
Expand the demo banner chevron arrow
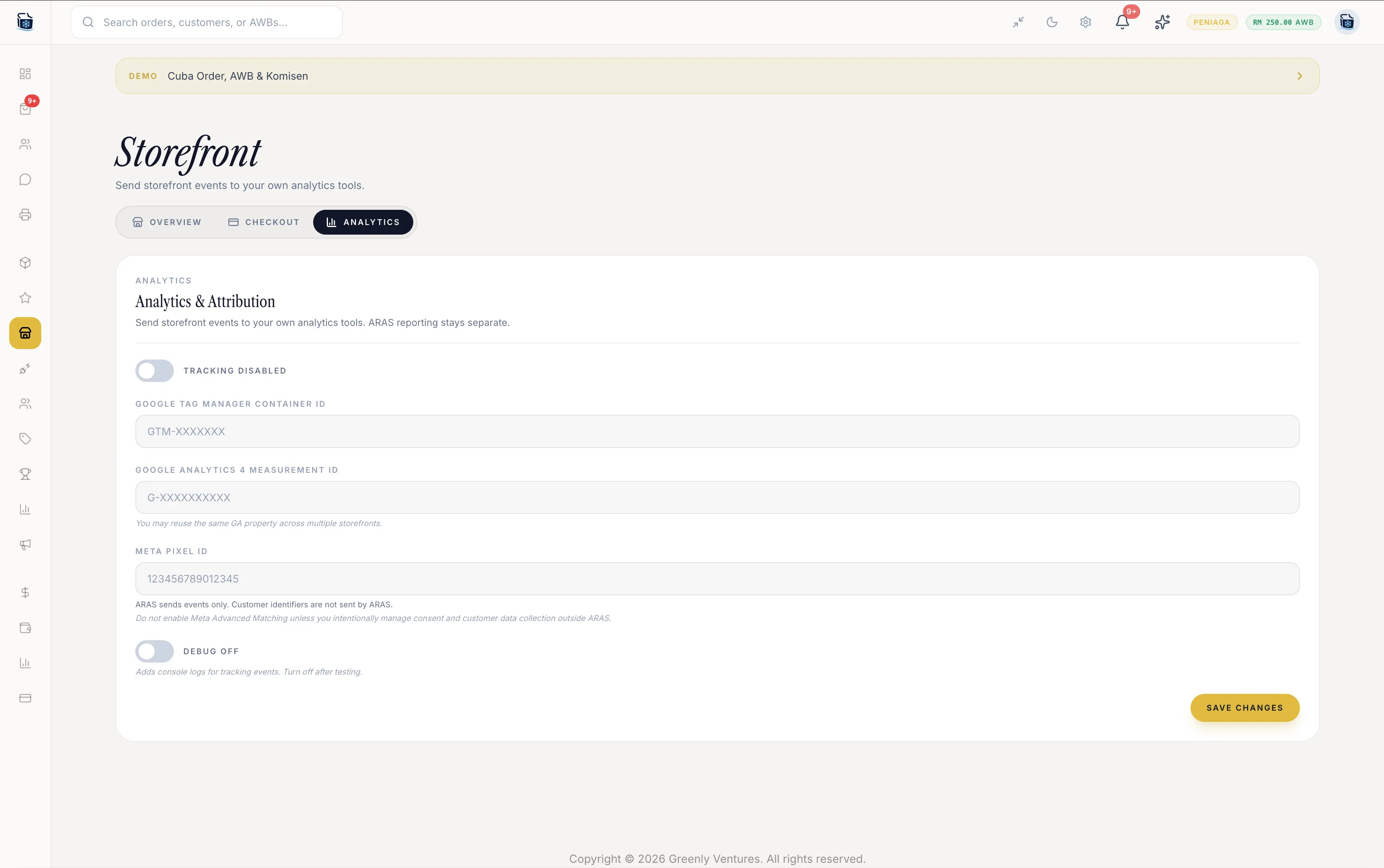pyautogui.click(x=1300, y=76)
